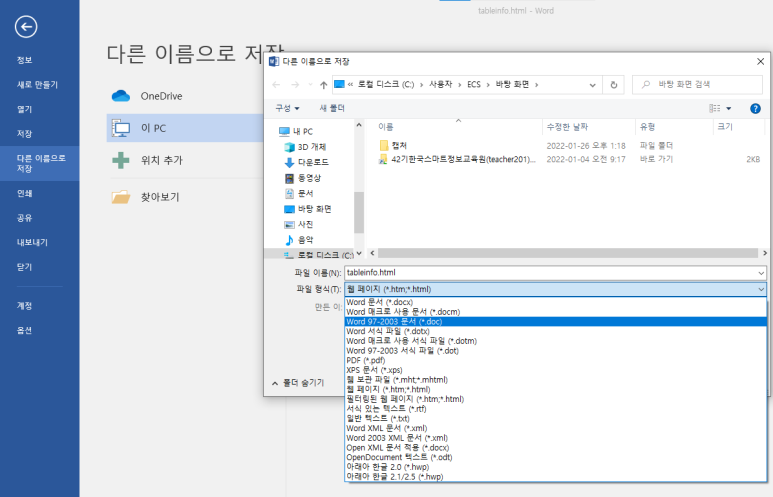773x497 pixels.
Task: Open the recent locations dropdown arrow
Action: pos(310,85)
